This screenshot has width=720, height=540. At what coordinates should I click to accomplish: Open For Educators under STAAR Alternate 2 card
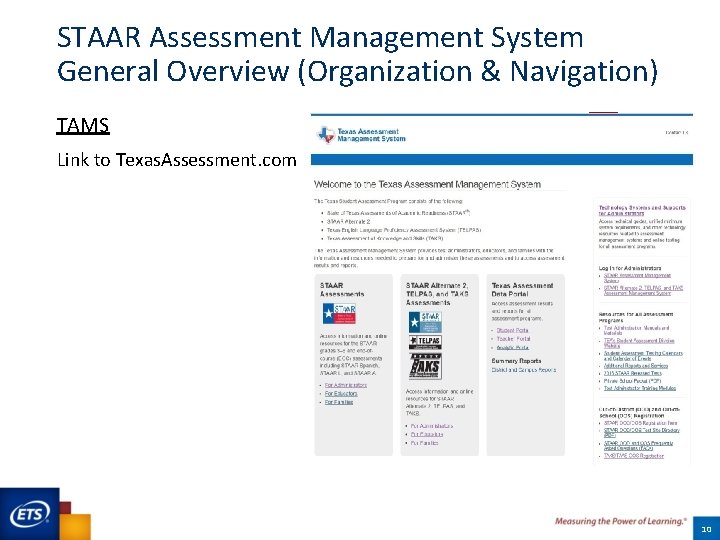[x=427, y=434]
